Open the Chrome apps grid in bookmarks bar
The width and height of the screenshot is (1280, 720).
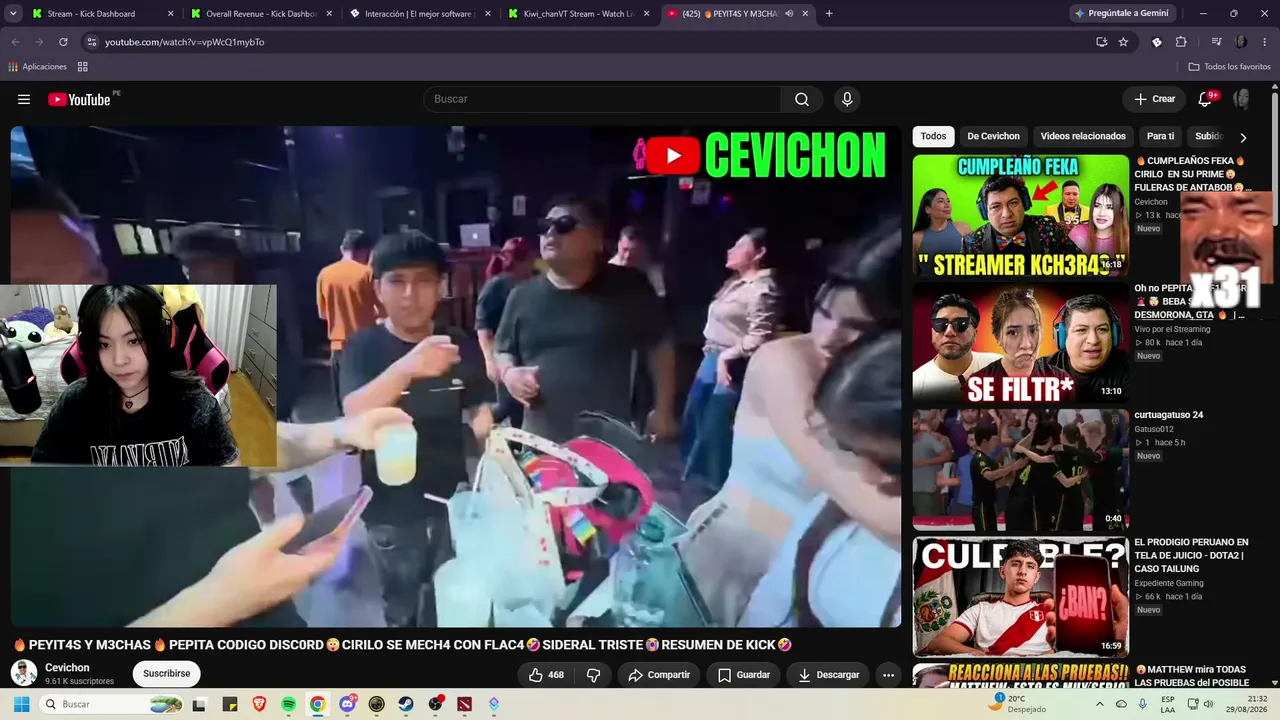tap(83, 67)
